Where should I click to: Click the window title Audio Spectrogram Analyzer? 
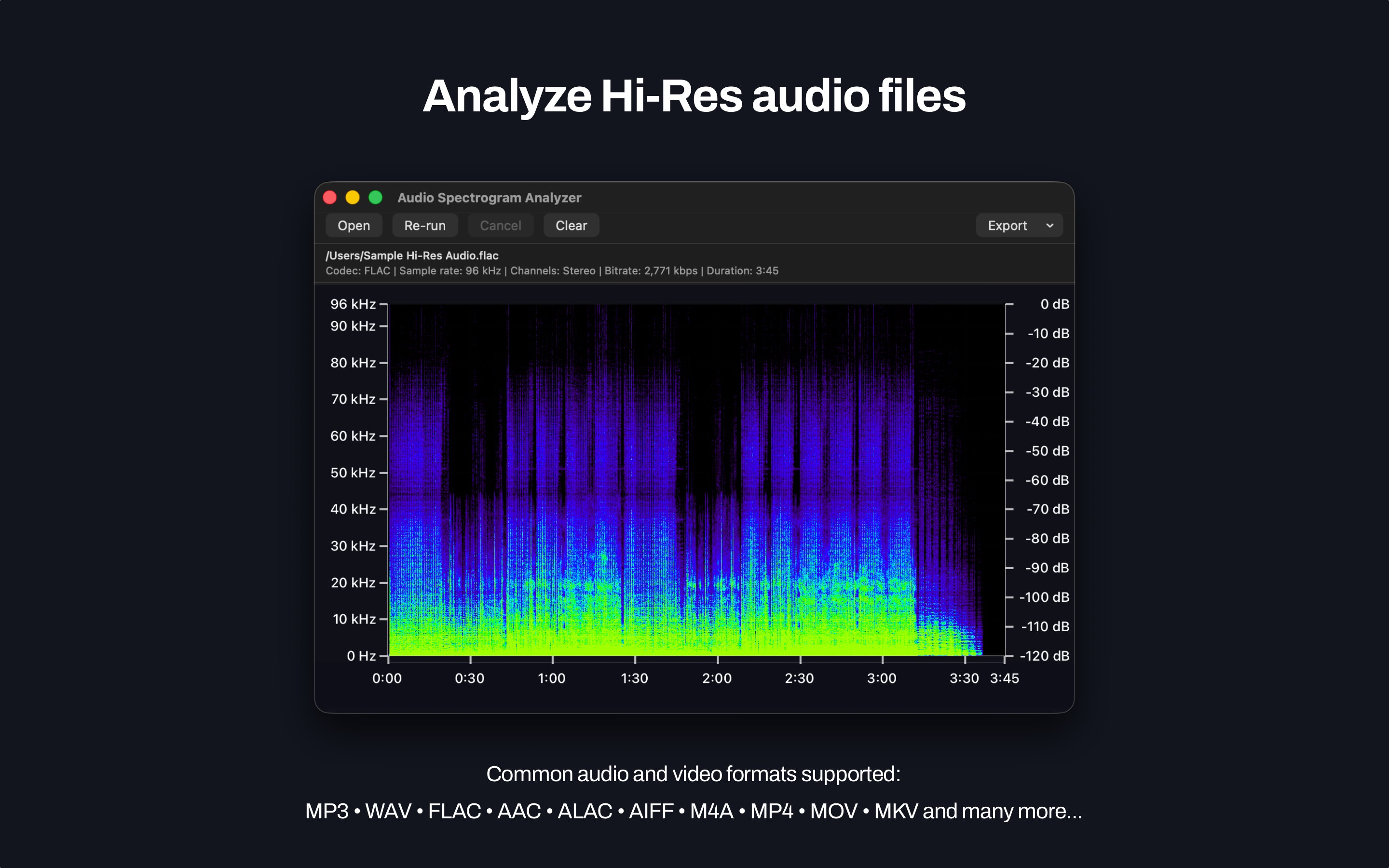(489, 198)
